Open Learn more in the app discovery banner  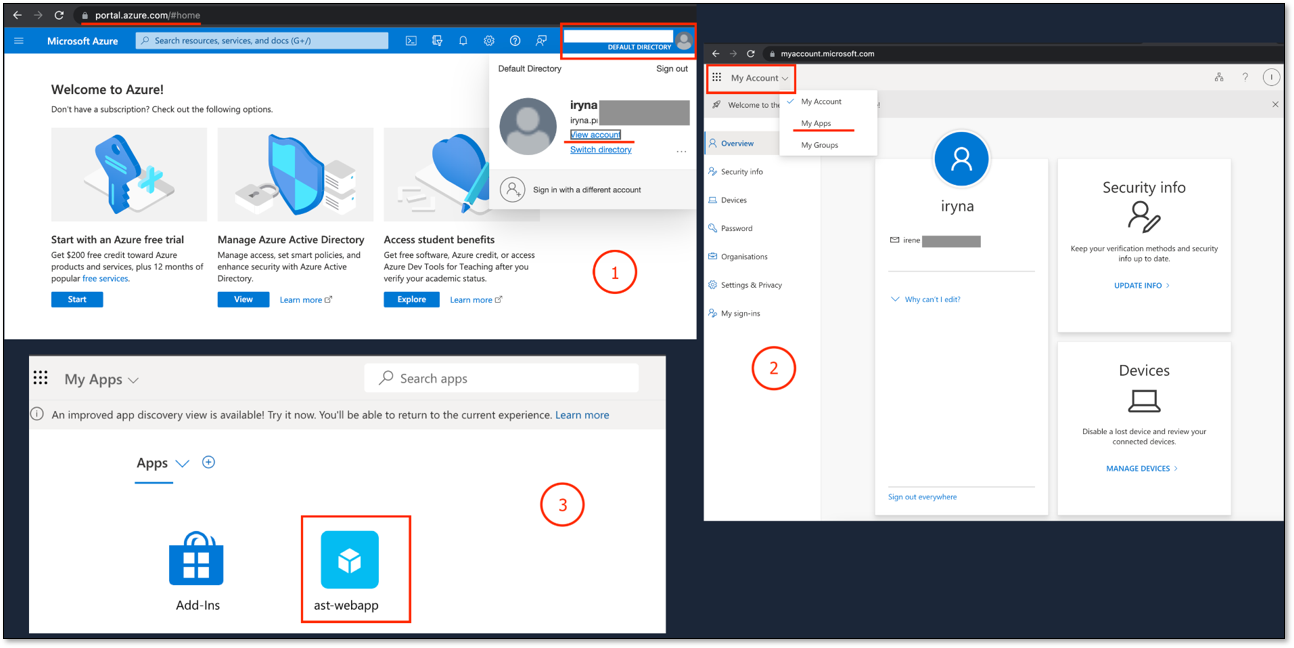(x=582, y=415)
